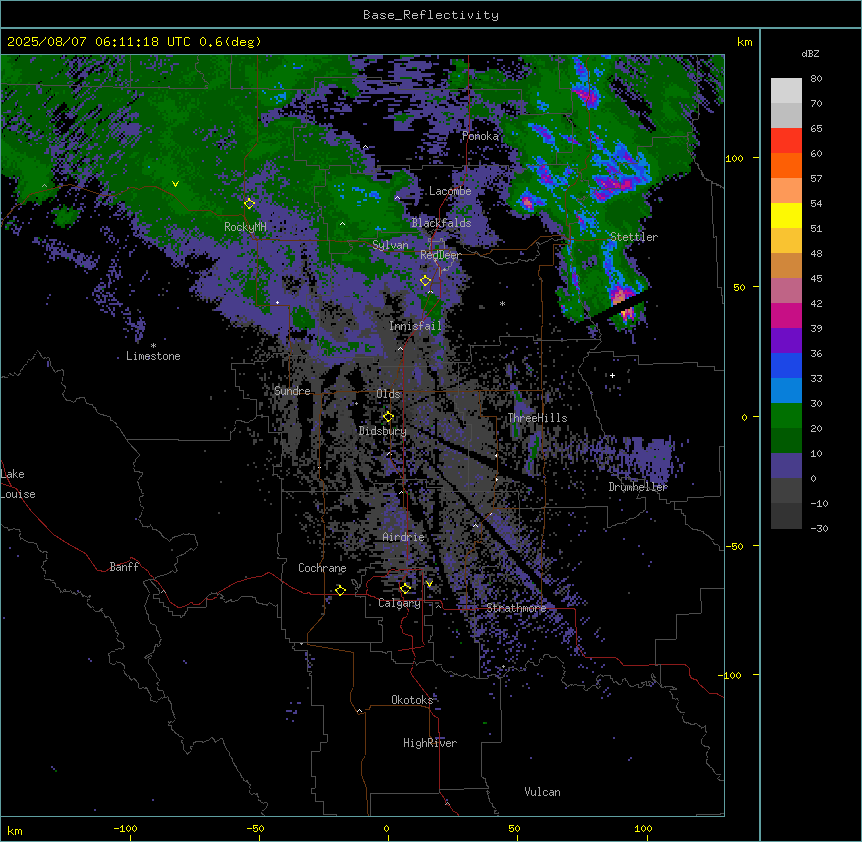Viewport: 862px width, 842px height.
Task: Click the horizontal axis -100 tick label
Action: pyautogui.click(x=125, y=828)
